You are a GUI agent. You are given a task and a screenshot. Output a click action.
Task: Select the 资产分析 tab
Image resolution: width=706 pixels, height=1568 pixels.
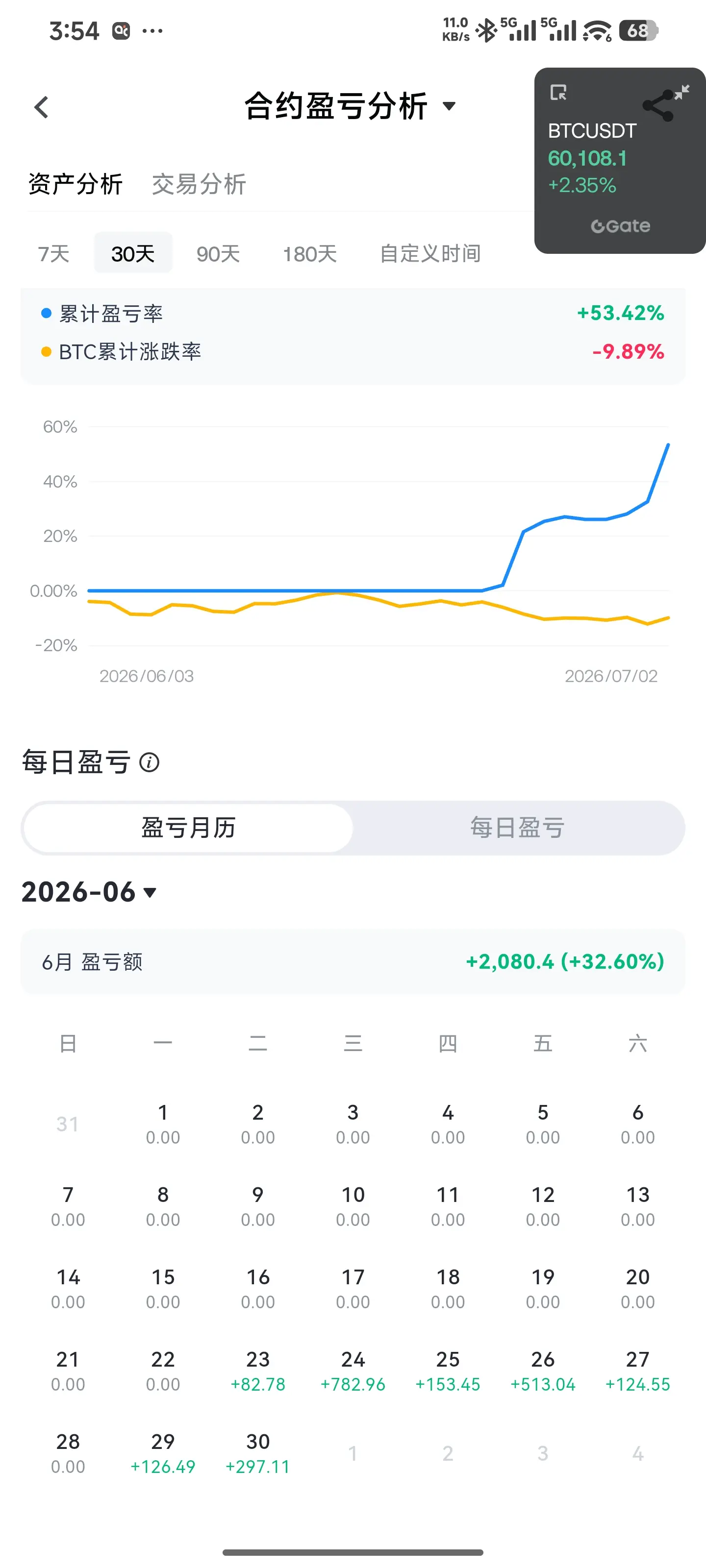click(76, 184)
